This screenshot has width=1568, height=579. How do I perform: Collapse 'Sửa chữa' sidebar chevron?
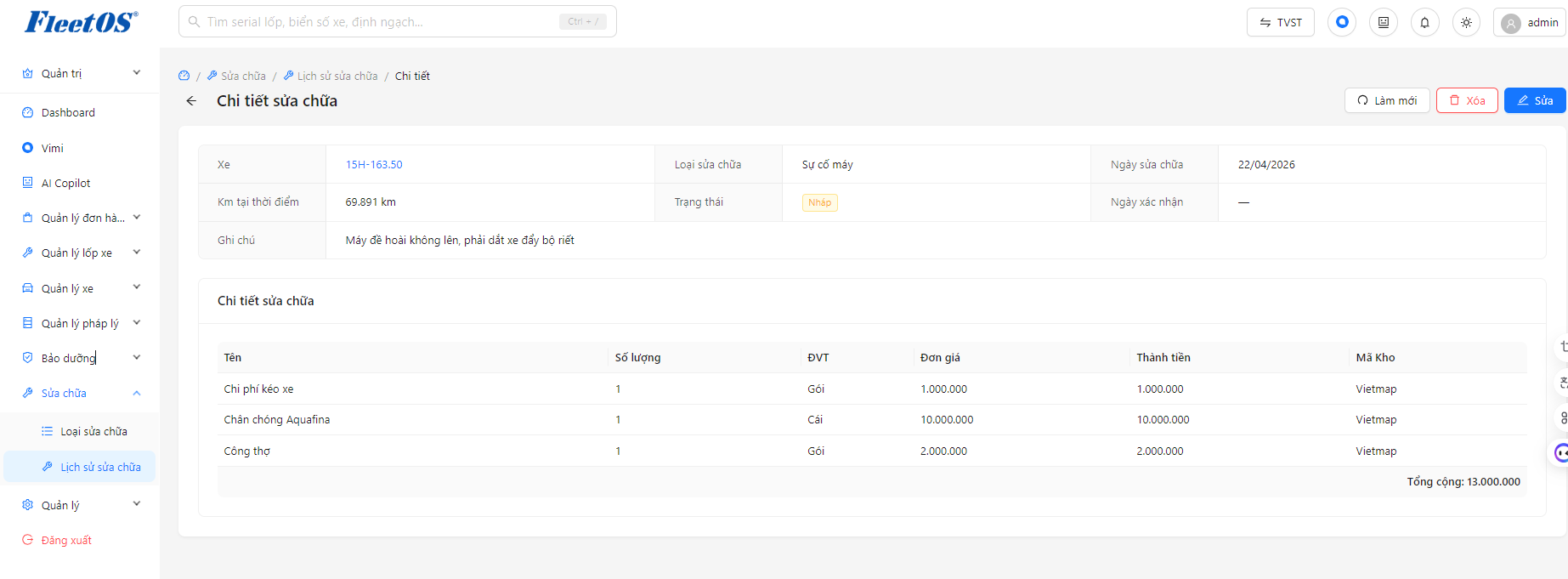pyautogui.click(x=137, y=393)
